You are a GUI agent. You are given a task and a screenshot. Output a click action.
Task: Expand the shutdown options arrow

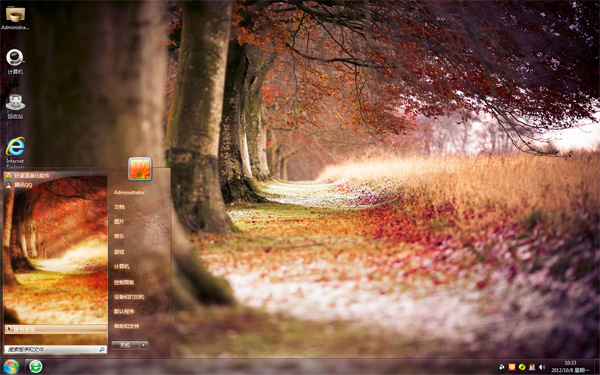(x=144, y=345)
